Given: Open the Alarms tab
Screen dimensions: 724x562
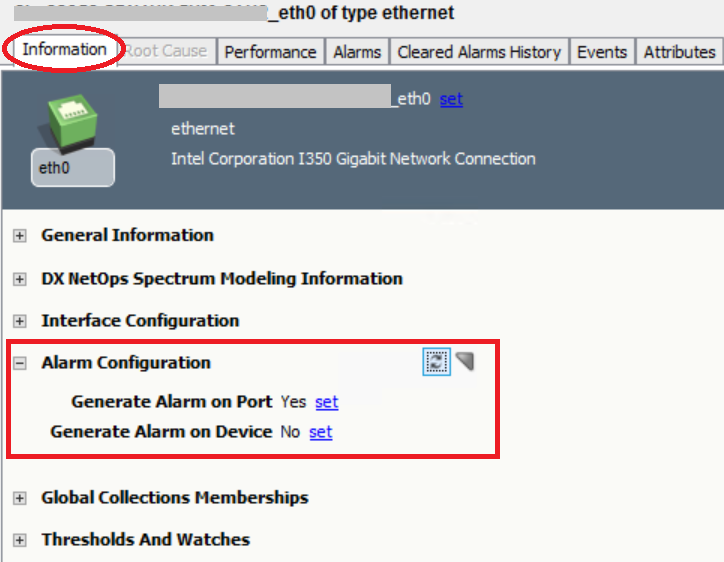Looking at the screenshot, I should click(357, 52).
